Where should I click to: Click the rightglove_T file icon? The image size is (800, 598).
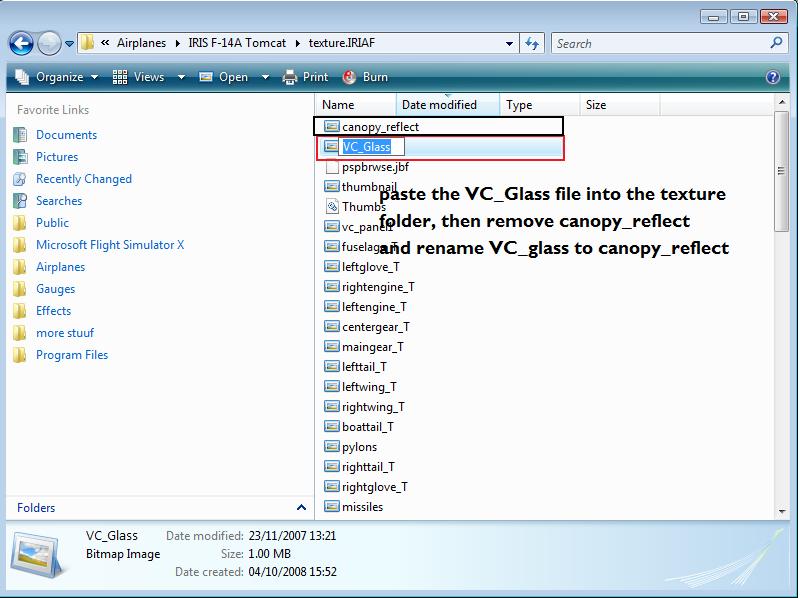point(332,486)
